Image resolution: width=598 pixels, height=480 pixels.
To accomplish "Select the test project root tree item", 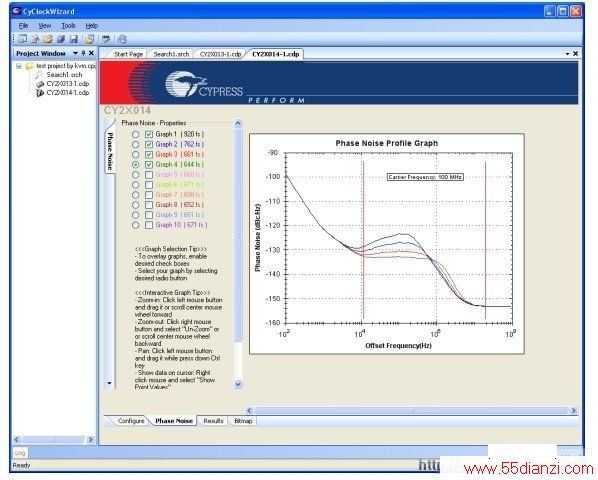I will tap(66, 66).
